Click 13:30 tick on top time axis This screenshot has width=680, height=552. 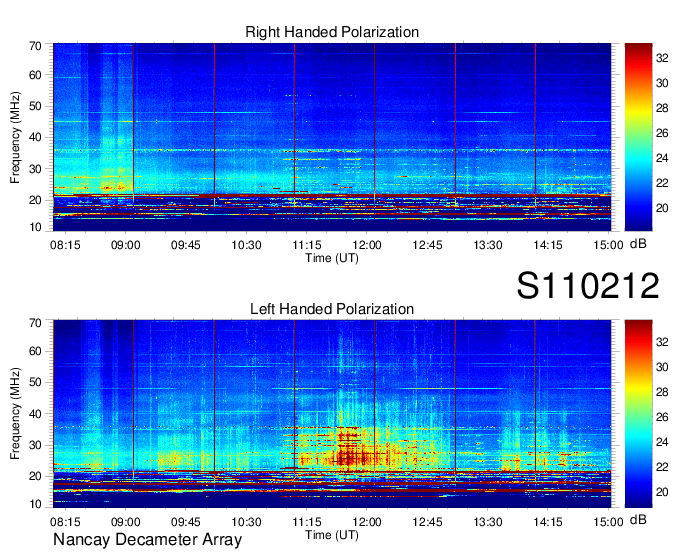487,245
